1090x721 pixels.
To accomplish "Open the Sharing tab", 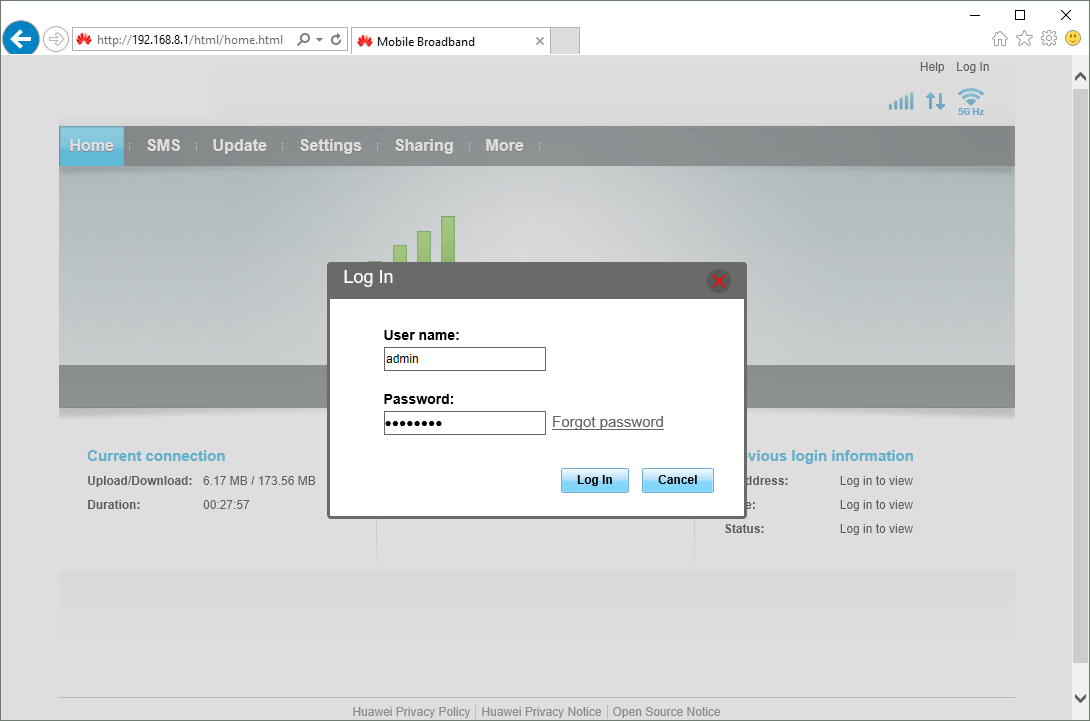I will point(424,145).
